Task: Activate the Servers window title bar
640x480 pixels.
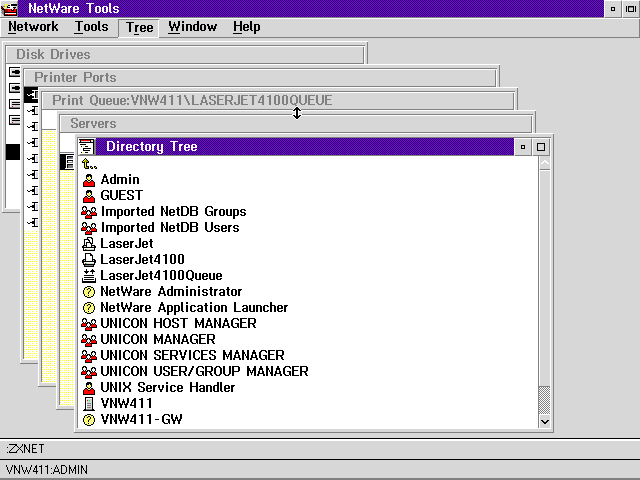Action: [296, 123]
